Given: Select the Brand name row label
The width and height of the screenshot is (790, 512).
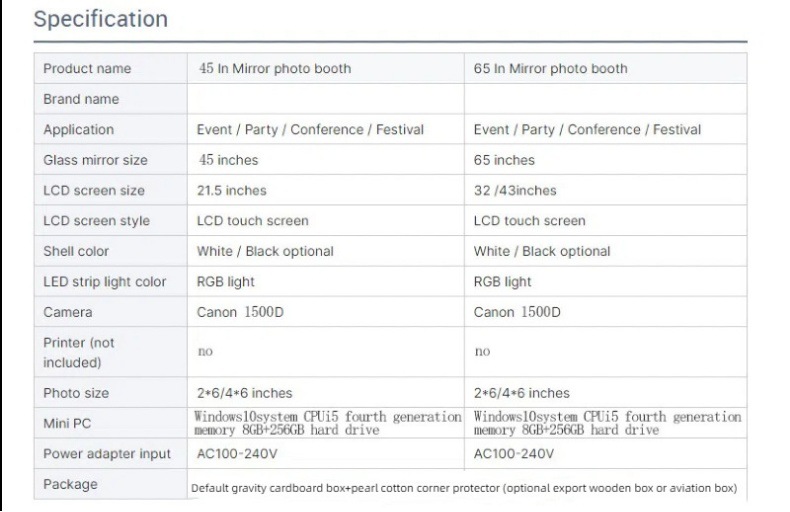Looking at the screenshot, I should click(x=81, y=99).
